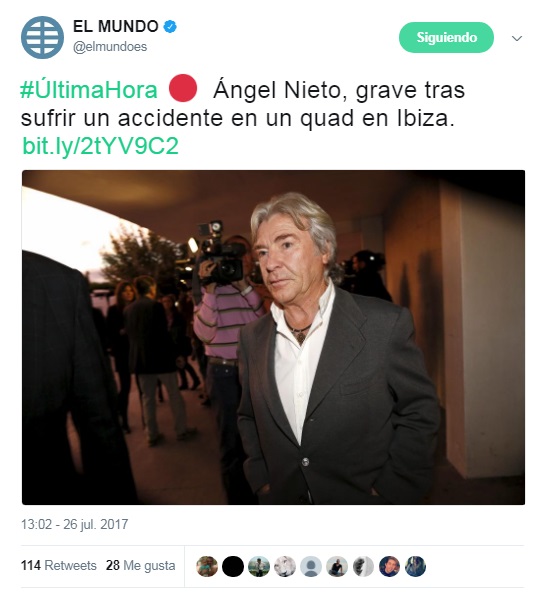This screenshot has height=593, width=545.
Task: Toggle the Siguiendo follow button
Action: [446, 37]
